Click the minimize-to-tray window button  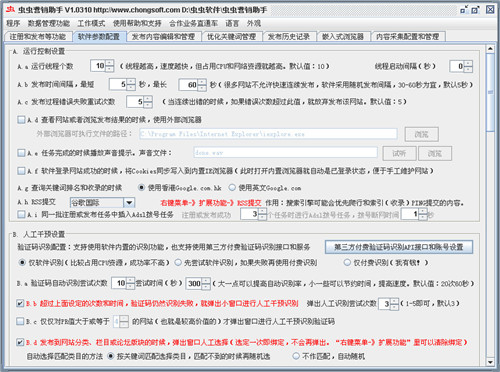click(464, 10)
